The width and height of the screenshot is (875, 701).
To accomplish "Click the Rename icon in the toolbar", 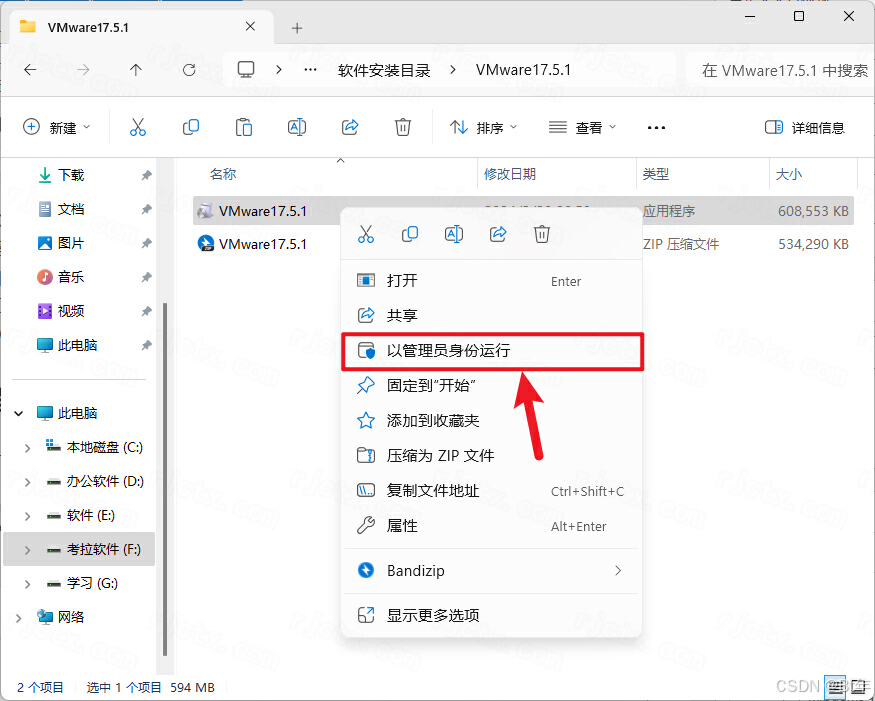I will point(297,127).
